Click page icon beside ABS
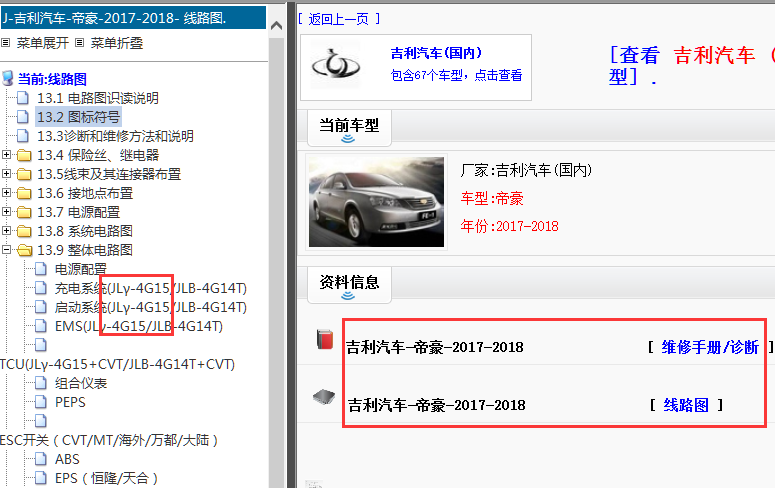The height and width of the screenshot is (488, 775). click(41, 459)
